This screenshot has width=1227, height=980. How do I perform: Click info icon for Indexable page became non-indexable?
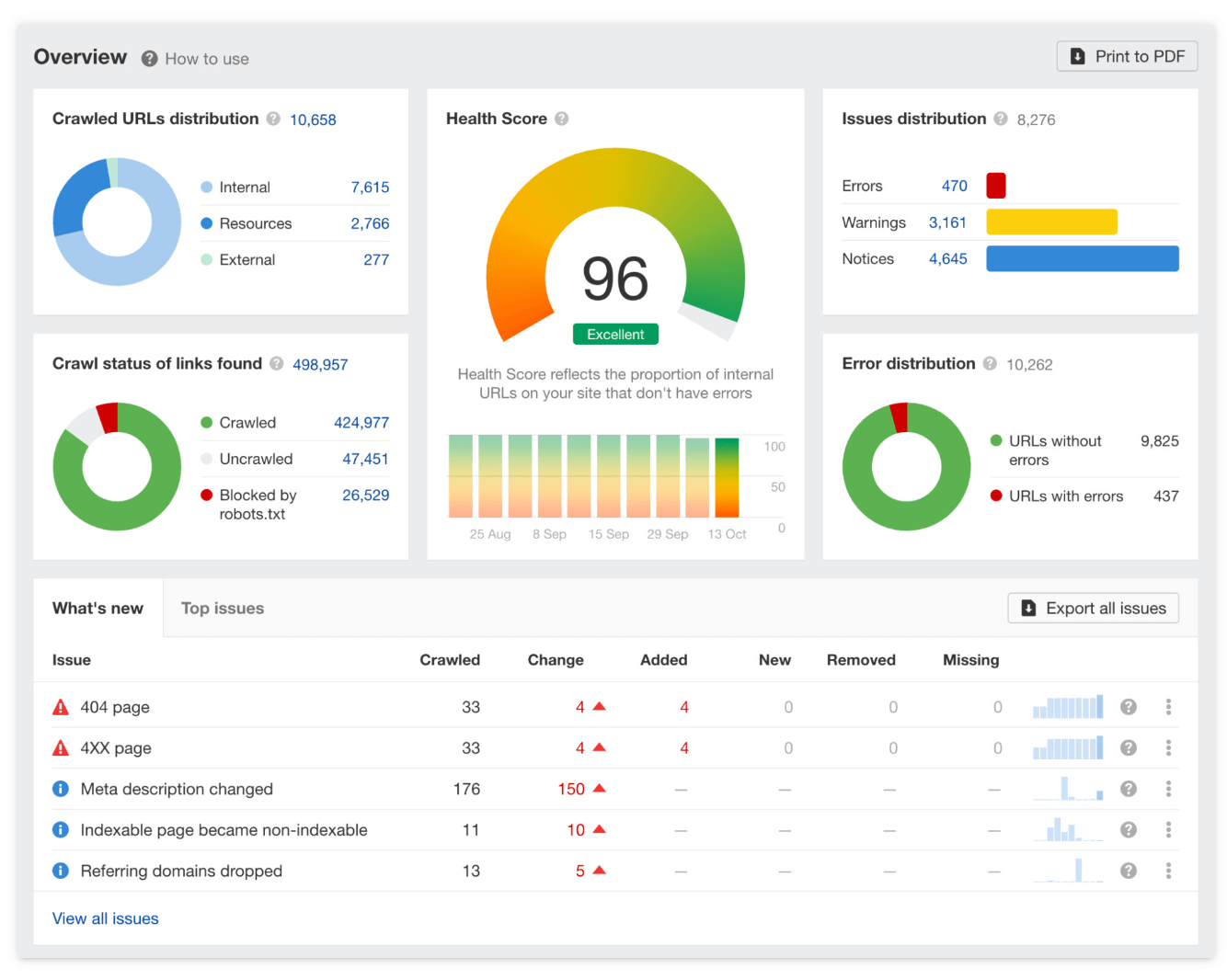click(61, 830)
